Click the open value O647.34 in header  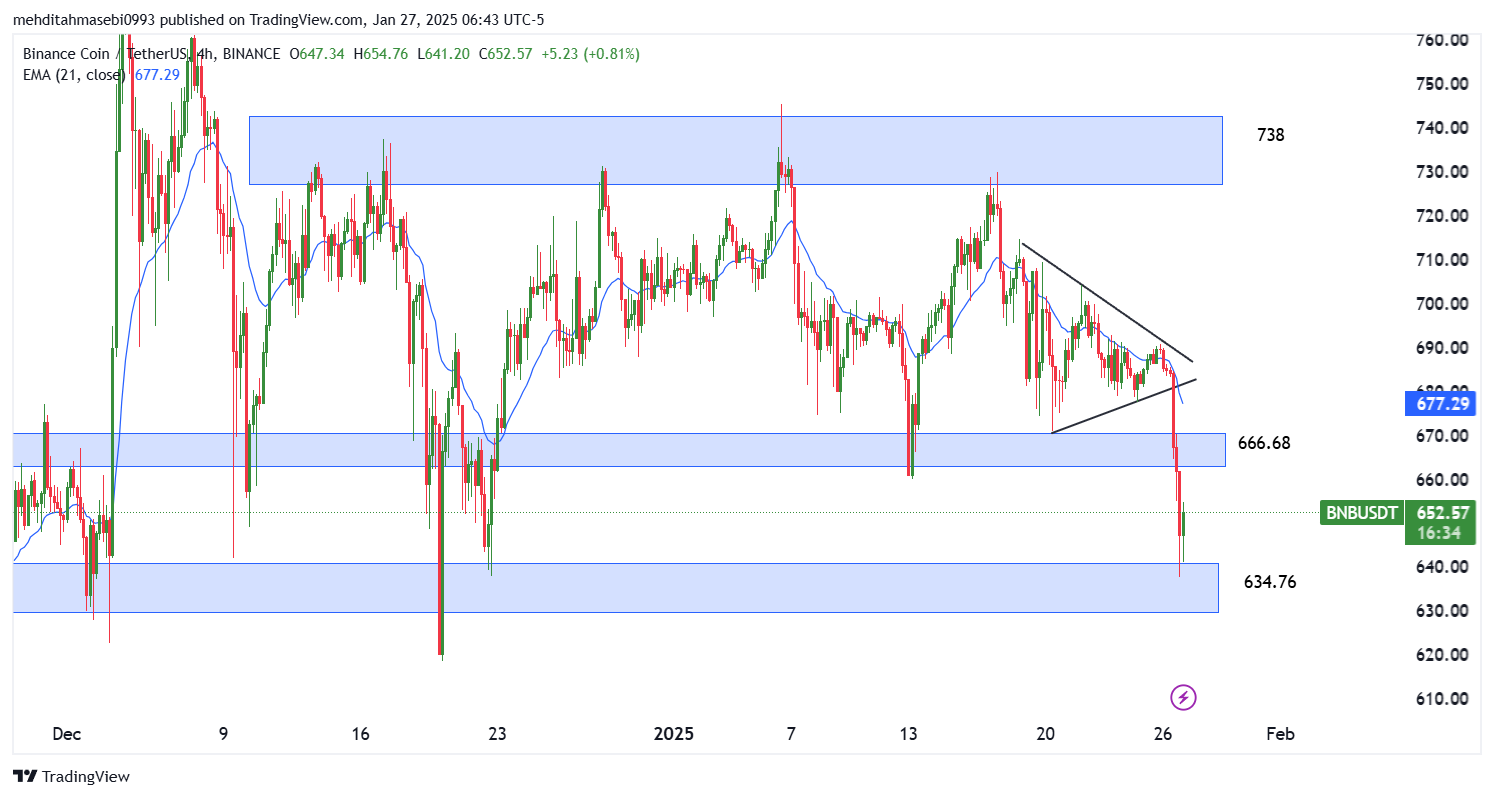point(319,53)
